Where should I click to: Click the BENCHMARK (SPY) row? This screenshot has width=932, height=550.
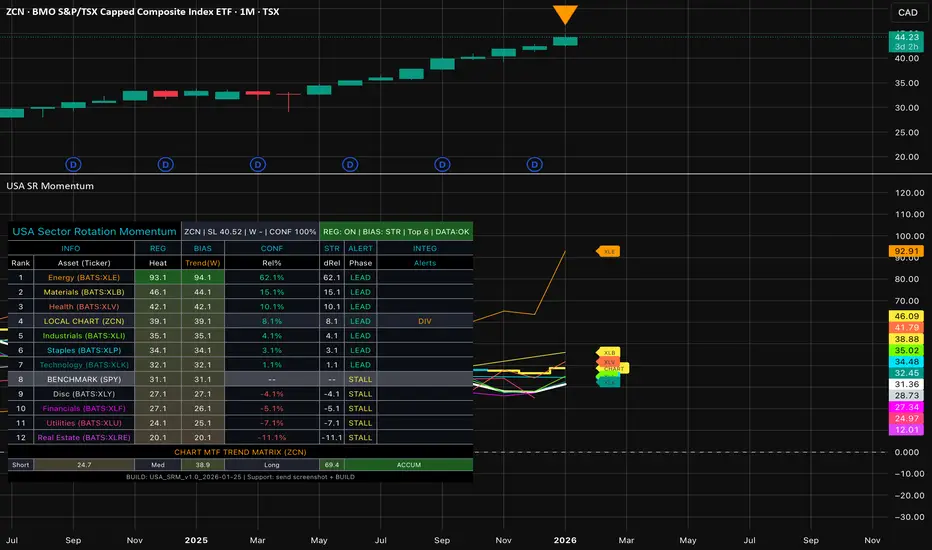click(x=240, y=379)
